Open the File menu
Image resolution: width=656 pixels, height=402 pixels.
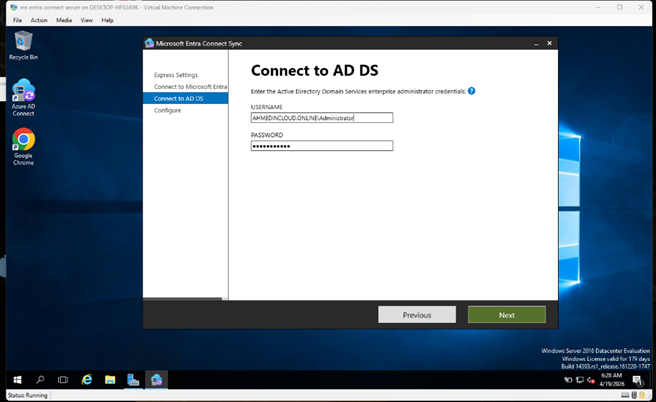(17, 20)
